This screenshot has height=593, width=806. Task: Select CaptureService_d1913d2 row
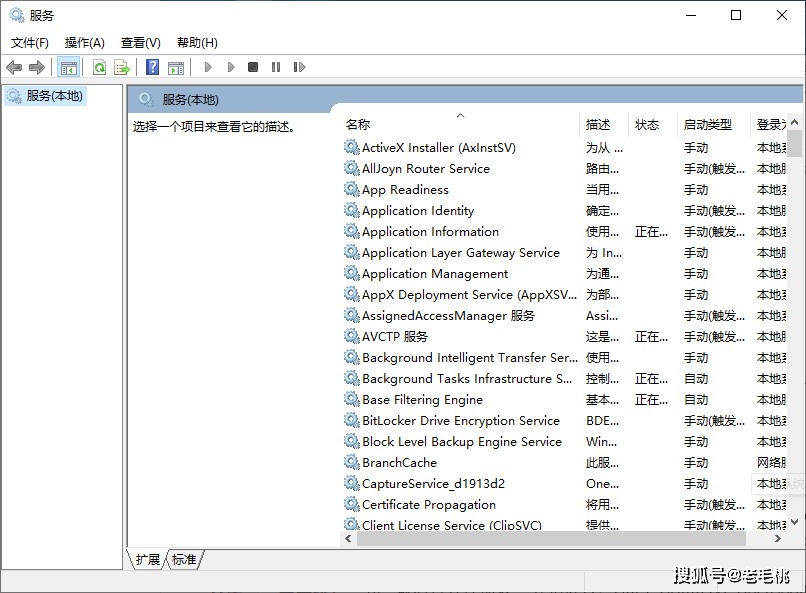coord(564,484)
